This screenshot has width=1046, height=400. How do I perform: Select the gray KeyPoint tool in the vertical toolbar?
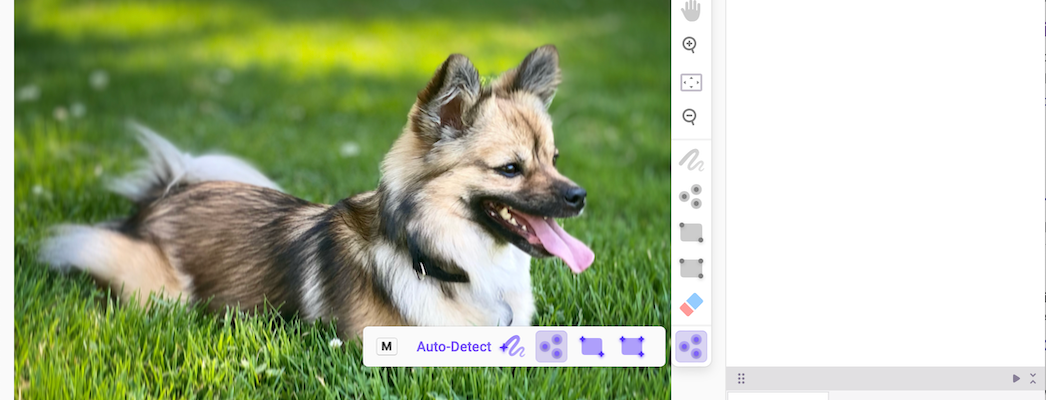click(x=690, y=196)
